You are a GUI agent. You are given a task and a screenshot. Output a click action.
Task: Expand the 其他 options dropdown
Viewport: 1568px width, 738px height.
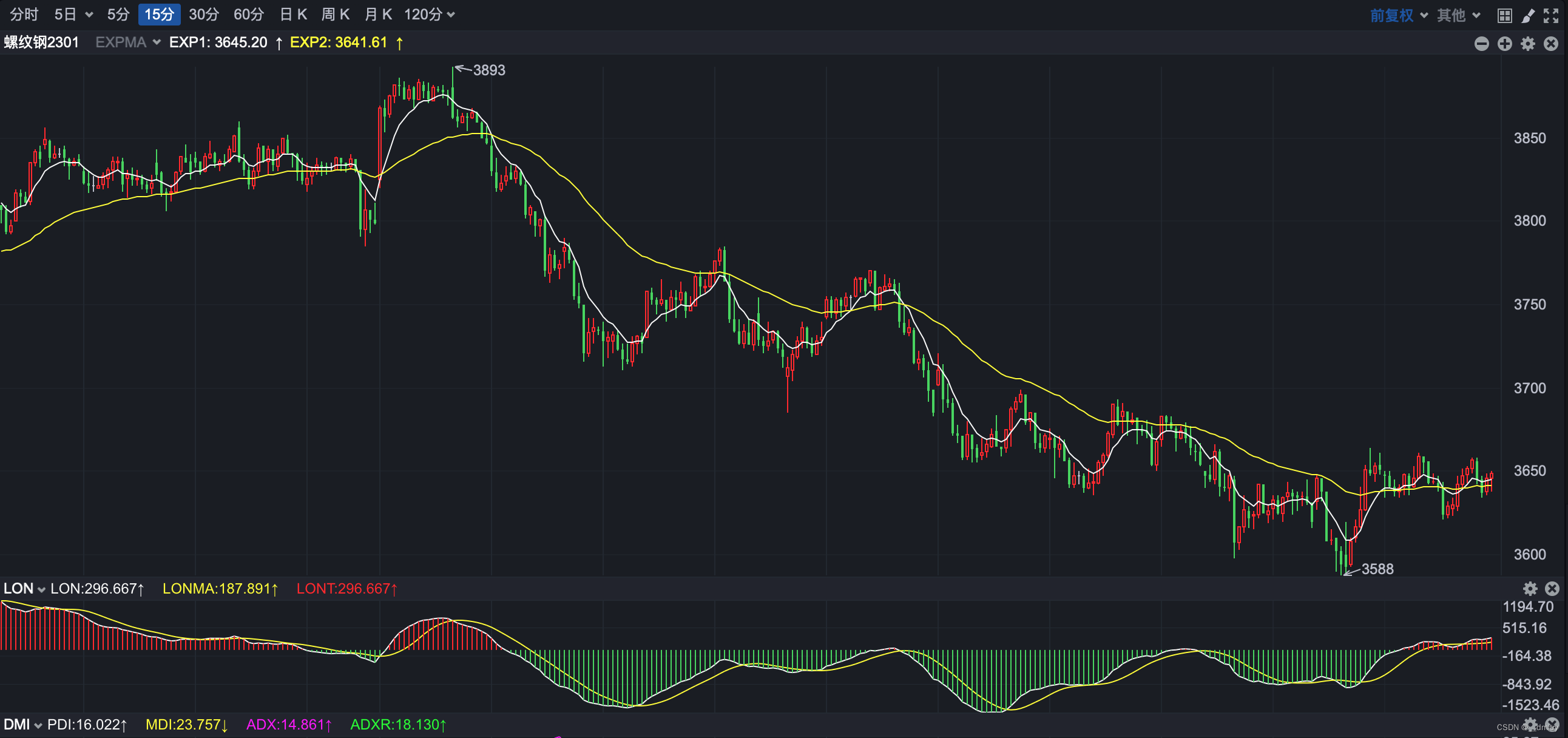coord(1458,15)
